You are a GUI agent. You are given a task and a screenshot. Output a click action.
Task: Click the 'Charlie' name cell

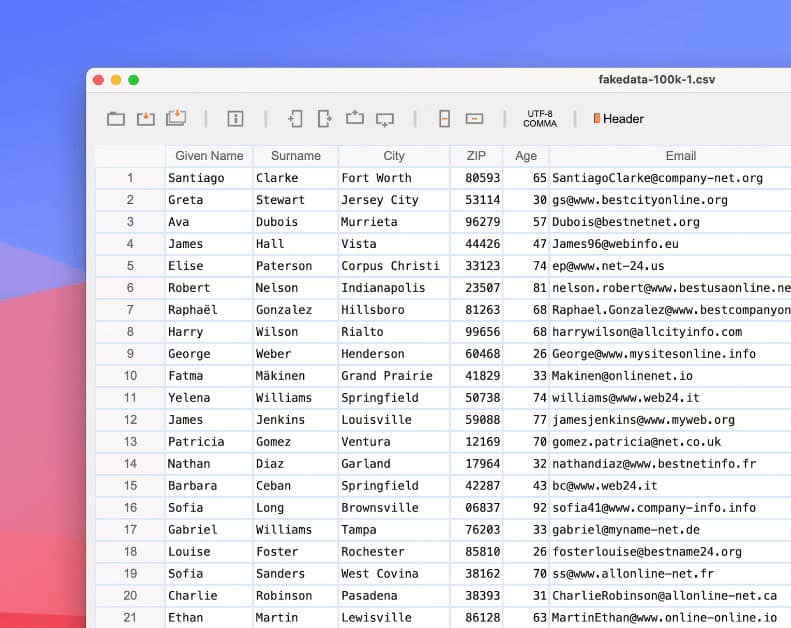tap(209, 595)
